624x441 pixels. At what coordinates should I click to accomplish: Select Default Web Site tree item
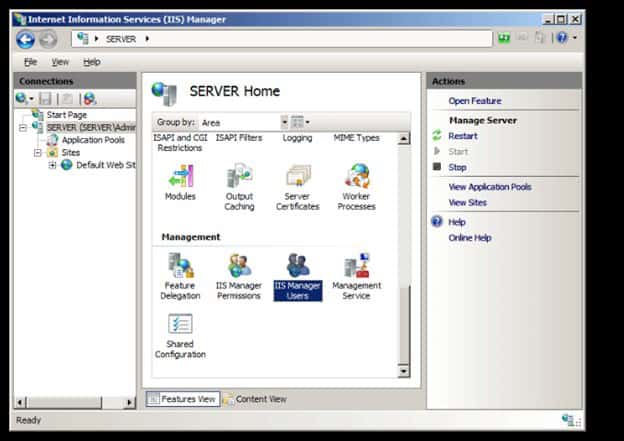tap(105, 165)
